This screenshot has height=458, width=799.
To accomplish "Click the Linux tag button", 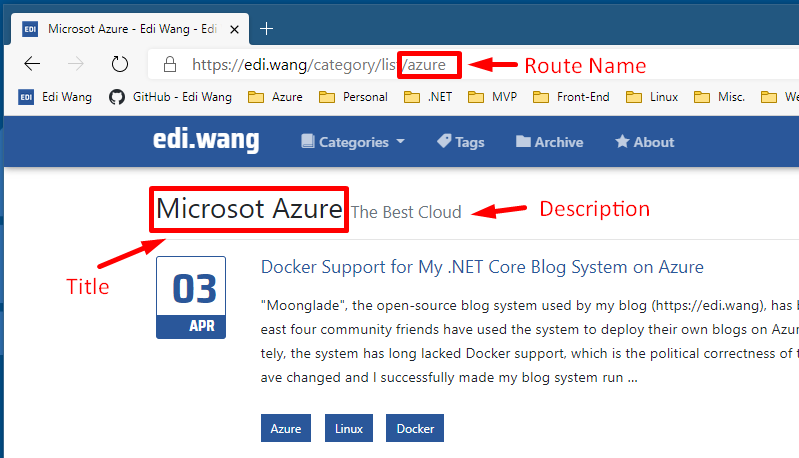I will coord(349,428).
